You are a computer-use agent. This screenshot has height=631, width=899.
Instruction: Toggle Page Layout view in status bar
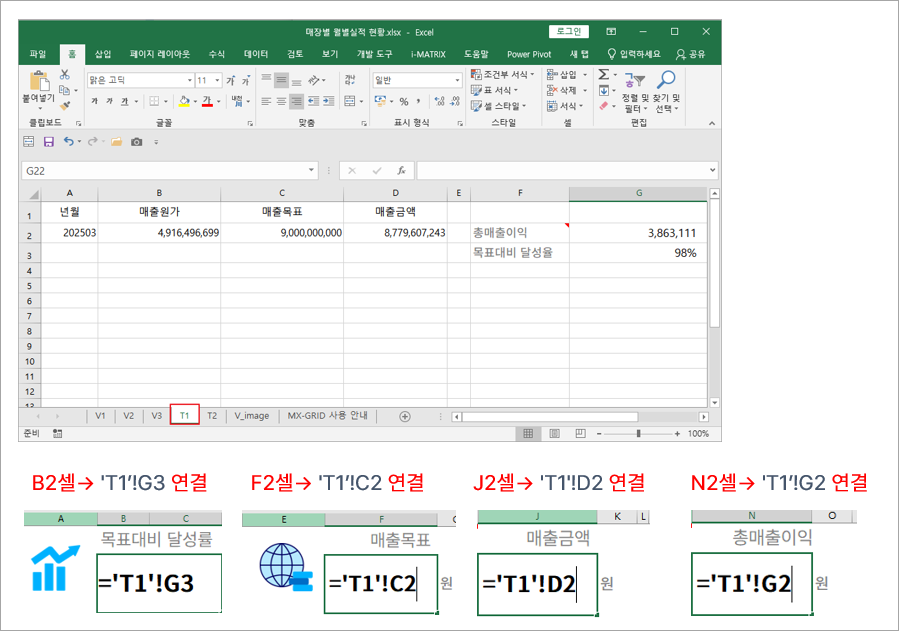click(552, 434)
